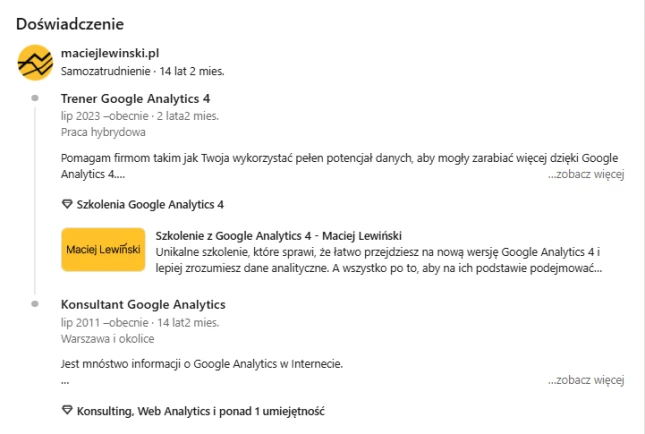Click the timeline bullet next to Trener Google Analytics 4

pyautogui.click(x=35, y=98)
